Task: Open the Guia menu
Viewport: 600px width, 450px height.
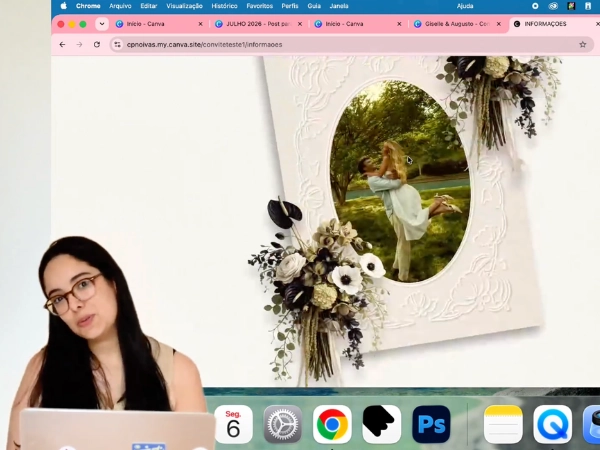Action: [314, 6]
